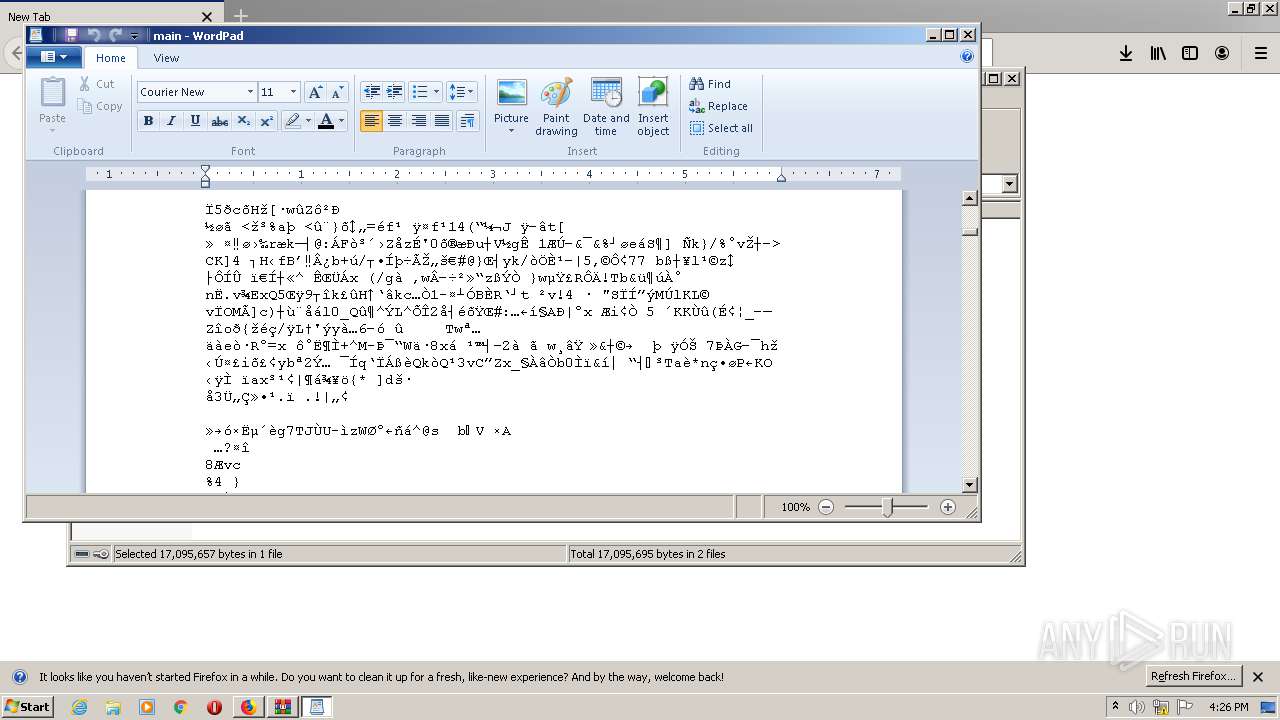Click the Paste clipboard icon
Screen dimensions: 1280x720
coord(52,92)
